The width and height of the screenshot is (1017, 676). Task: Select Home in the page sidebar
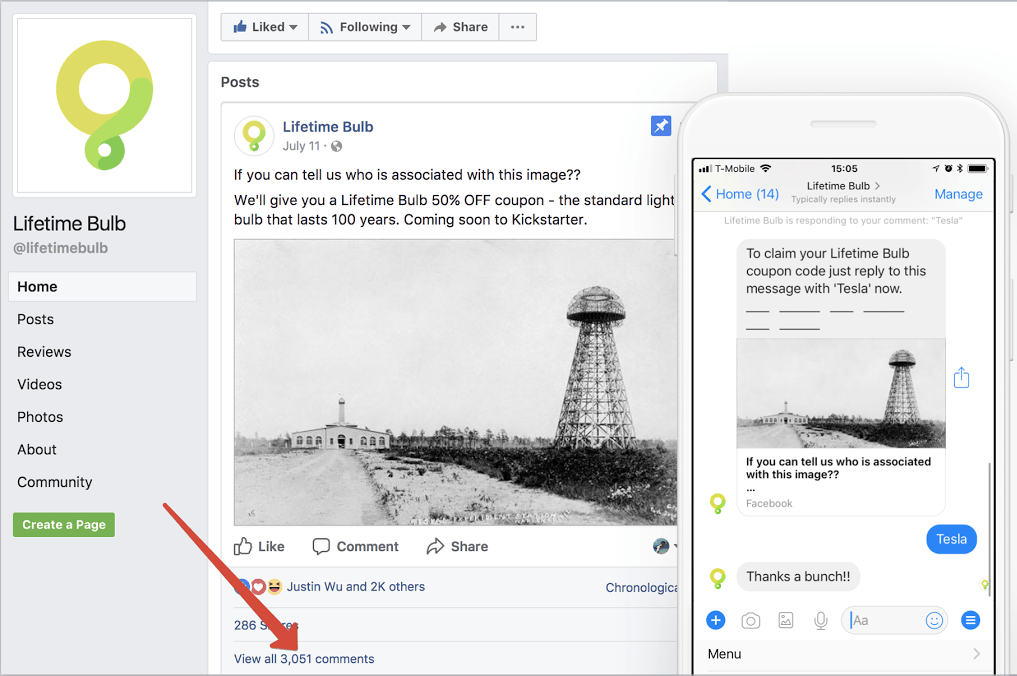point(102,287)
